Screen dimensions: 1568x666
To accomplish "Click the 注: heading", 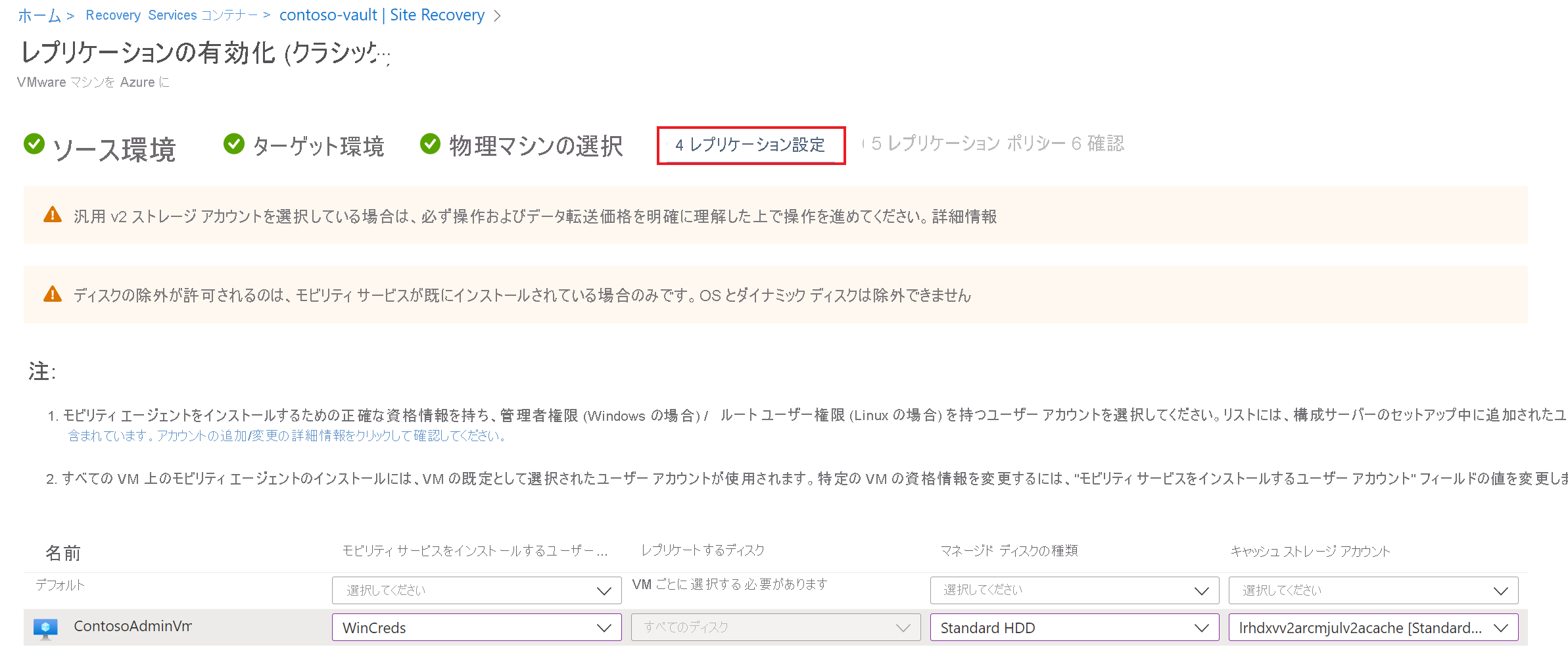I will coord(43,371).
